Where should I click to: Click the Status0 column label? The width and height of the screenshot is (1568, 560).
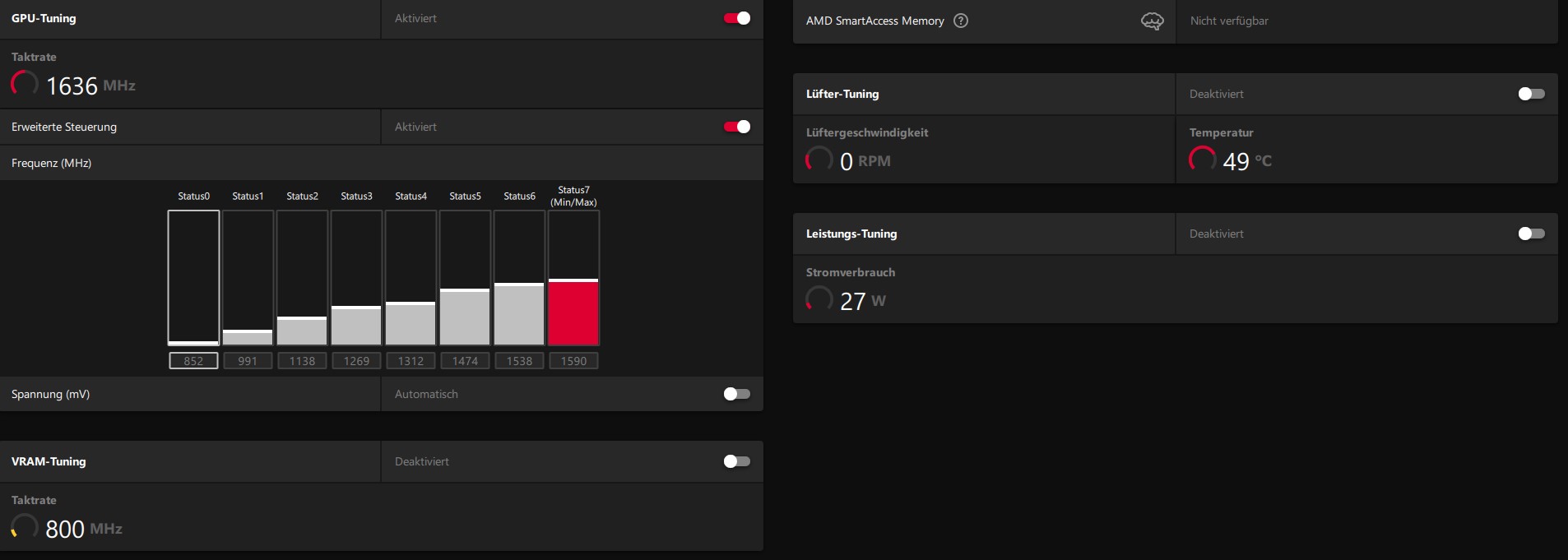(193, 196)
